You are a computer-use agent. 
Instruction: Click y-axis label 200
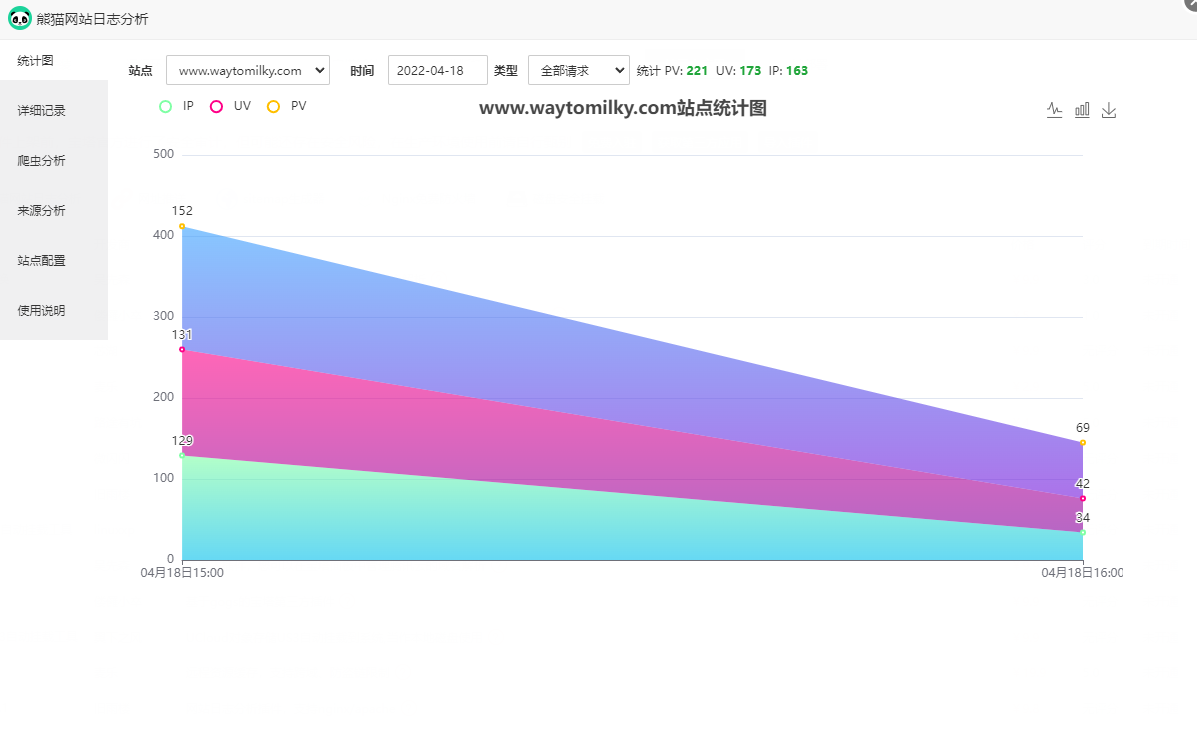(163, 396)
